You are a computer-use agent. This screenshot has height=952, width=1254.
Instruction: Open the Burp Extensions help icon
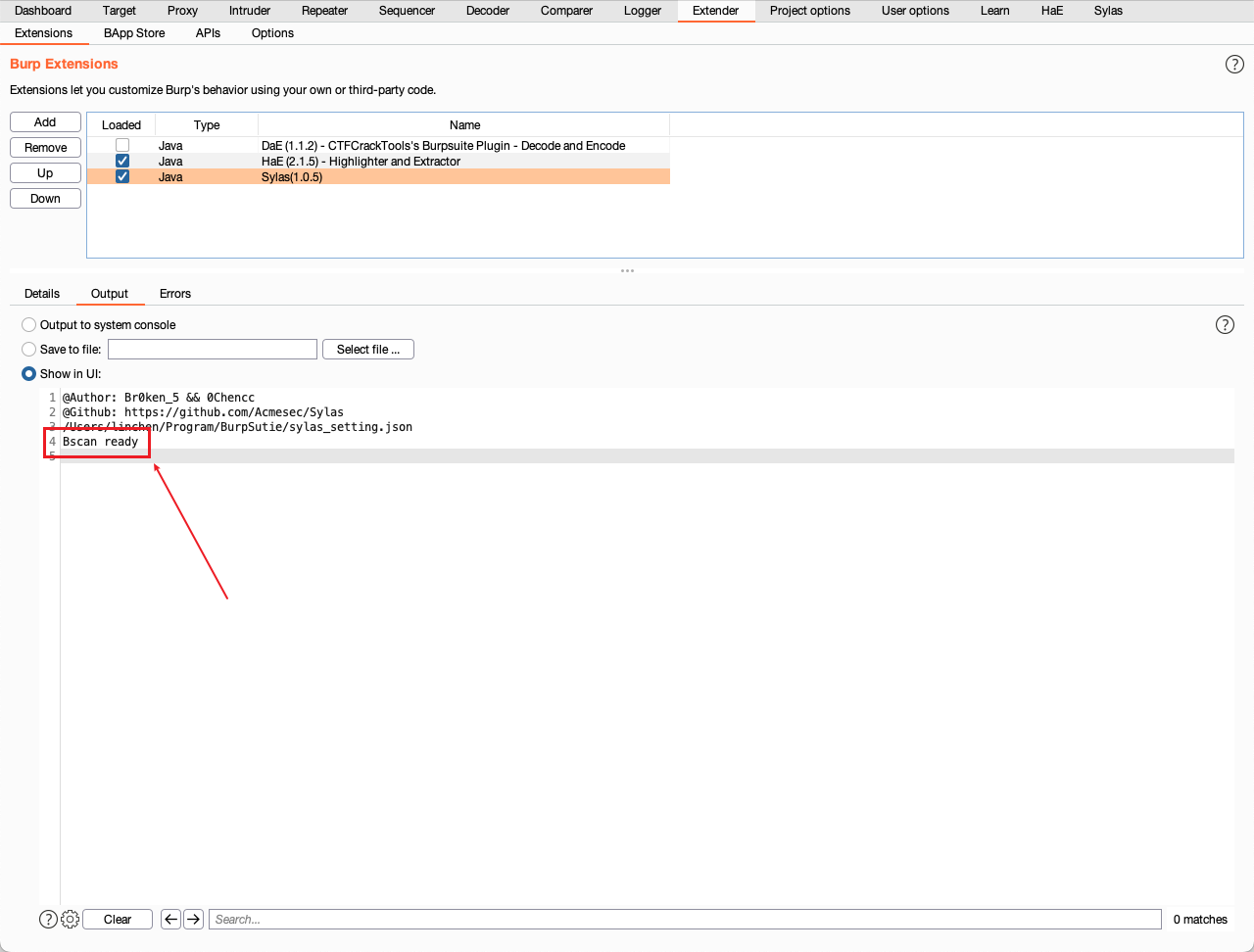(1234, 65)
